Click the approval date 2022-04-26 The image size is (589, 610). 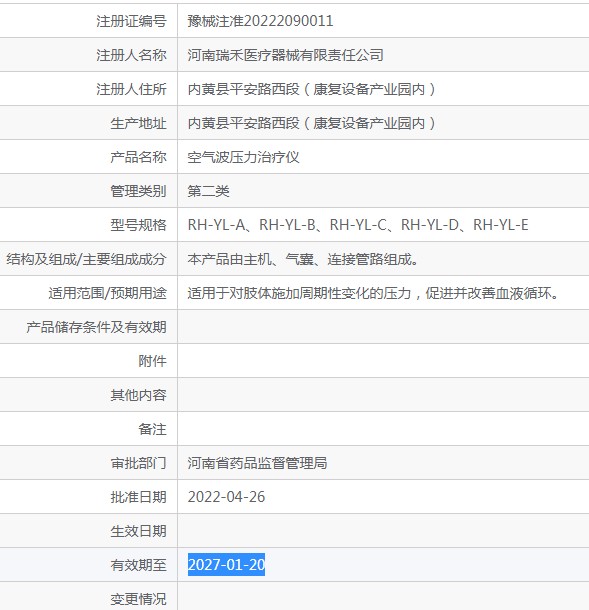tap(226, 497)
